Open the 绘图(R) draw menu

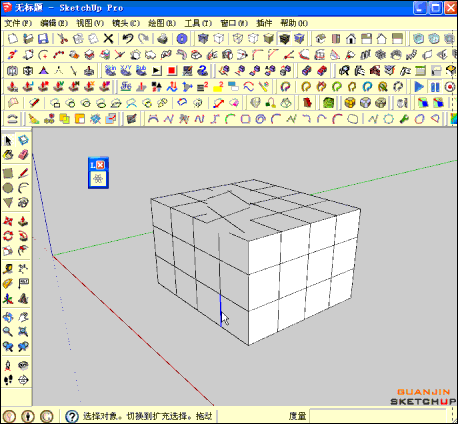(x=162, y=23)
